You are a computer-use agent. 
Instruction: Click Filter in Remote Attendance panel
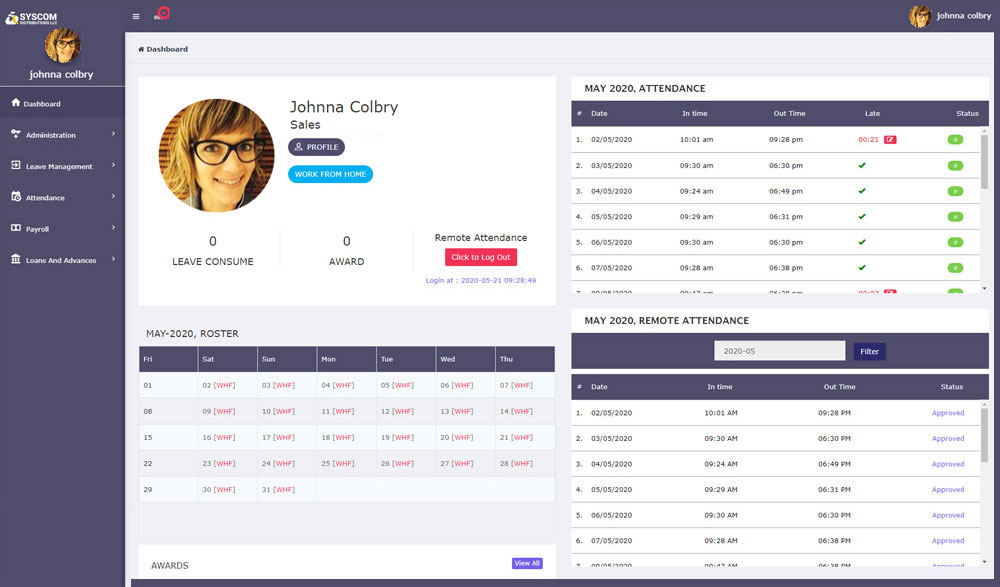869,351
